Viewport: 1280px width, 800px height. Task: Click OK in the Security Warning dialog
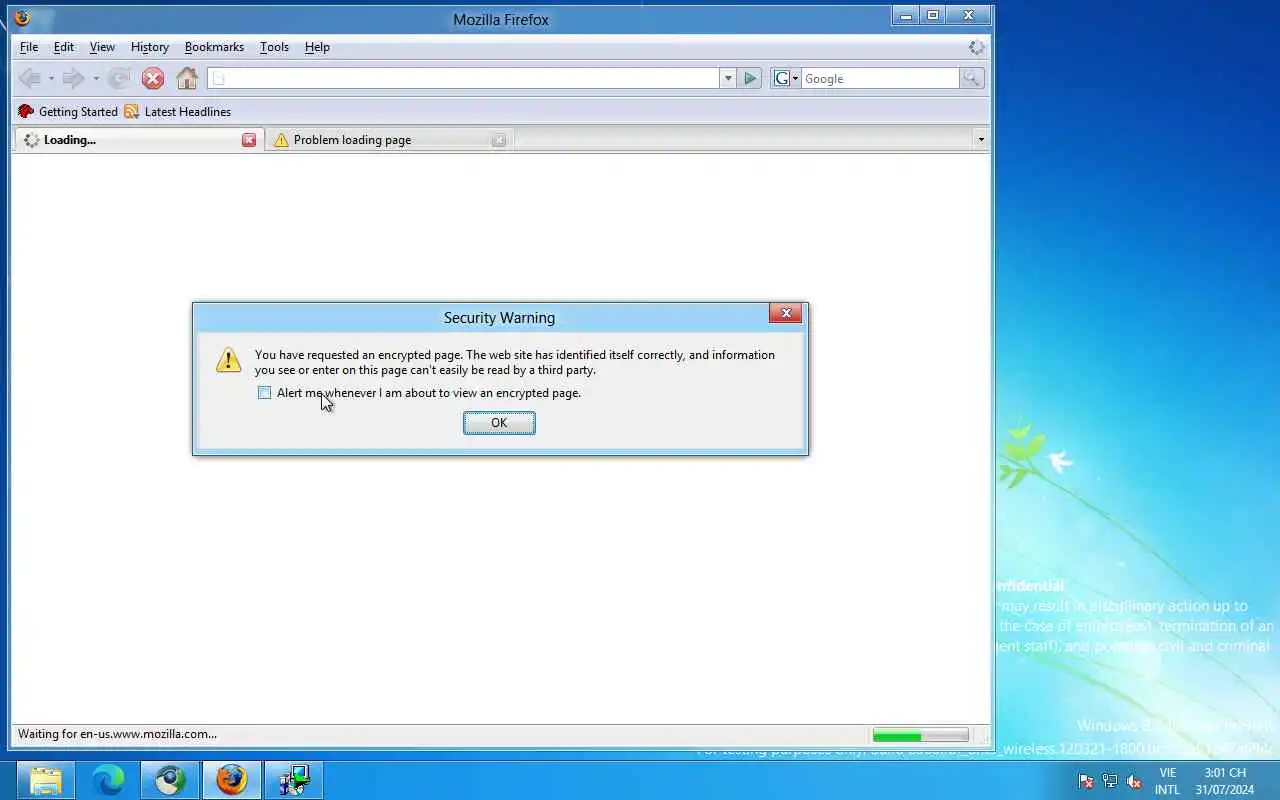point(499,423)
